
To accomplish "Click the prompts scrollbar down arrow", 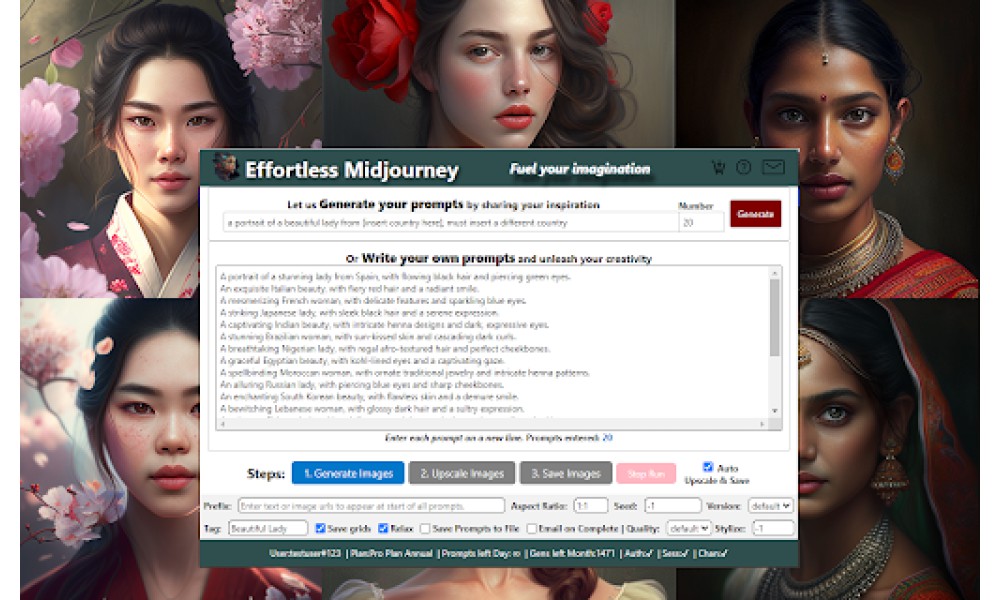I will (774, 411).
